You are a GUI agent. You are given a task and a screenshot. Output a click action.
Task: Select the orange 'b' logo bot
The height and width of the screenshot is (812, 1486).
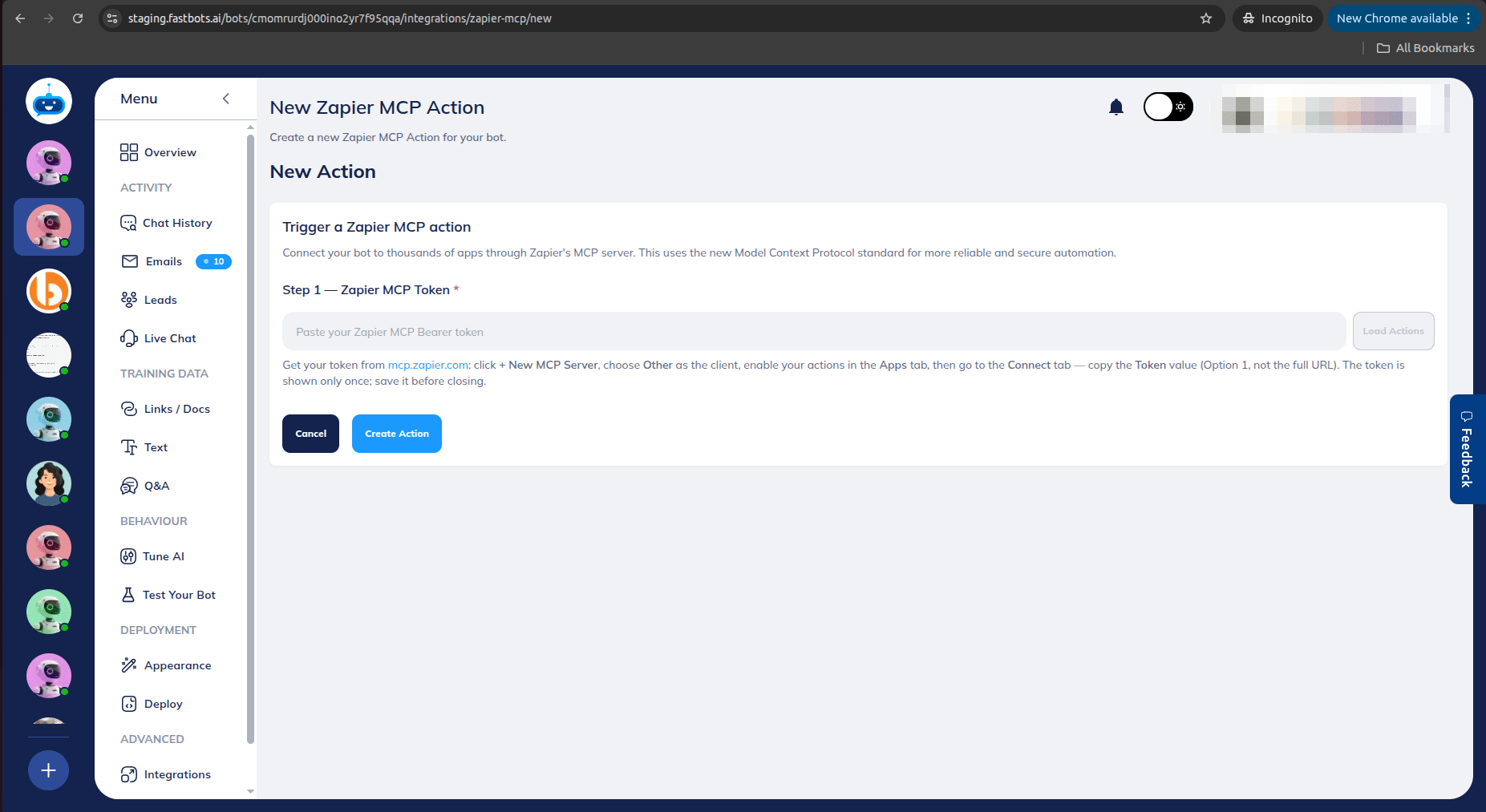(x=49, y=291)
